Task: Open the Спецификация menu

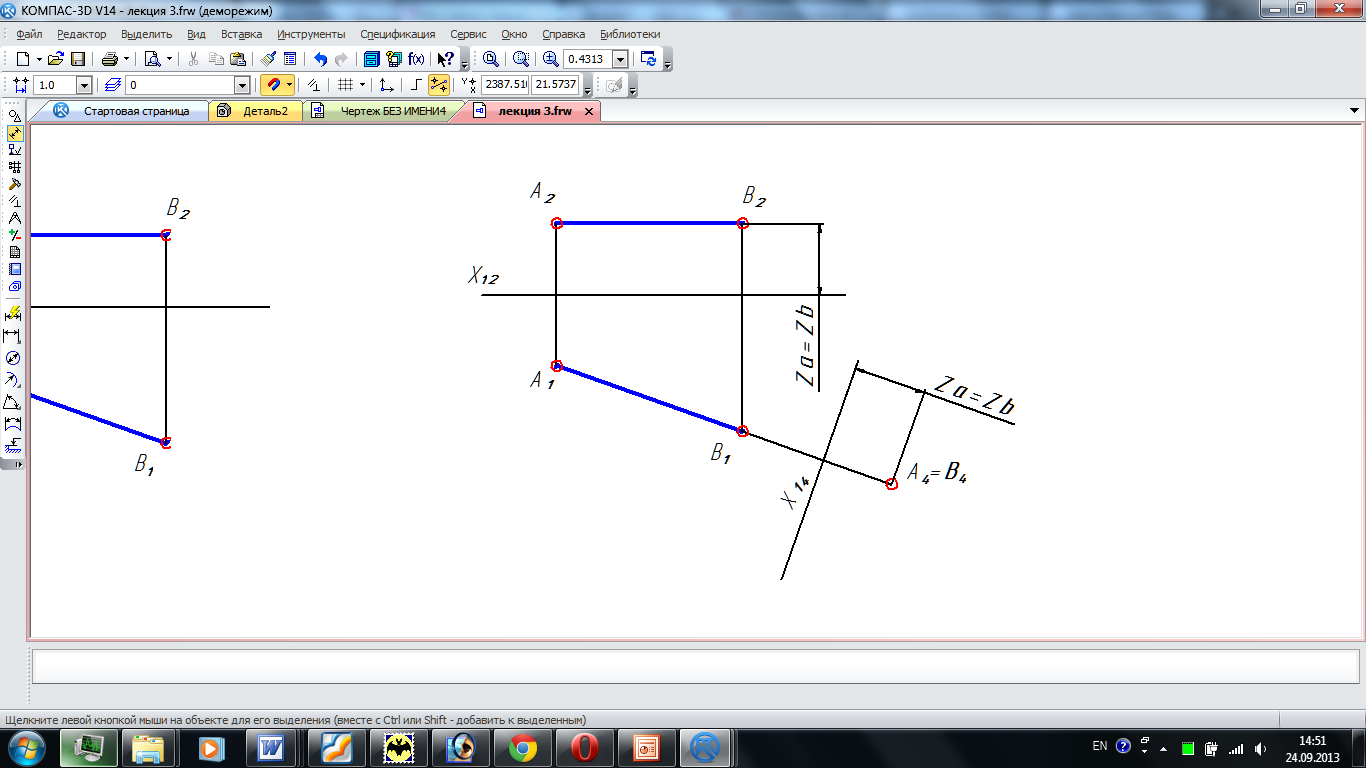Action: click(x=398, y=34)
